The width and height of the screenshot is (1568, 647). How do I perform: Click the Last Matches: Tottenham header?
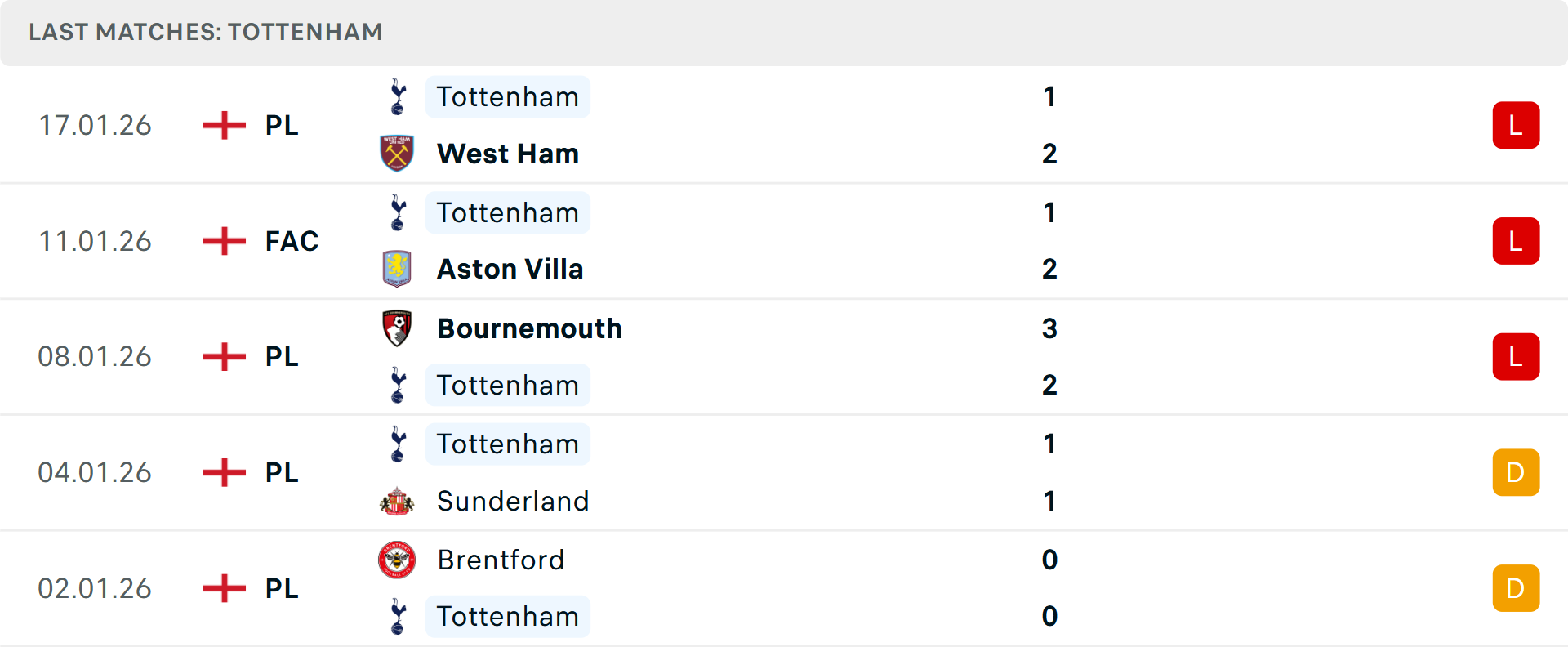coord(206,32)
